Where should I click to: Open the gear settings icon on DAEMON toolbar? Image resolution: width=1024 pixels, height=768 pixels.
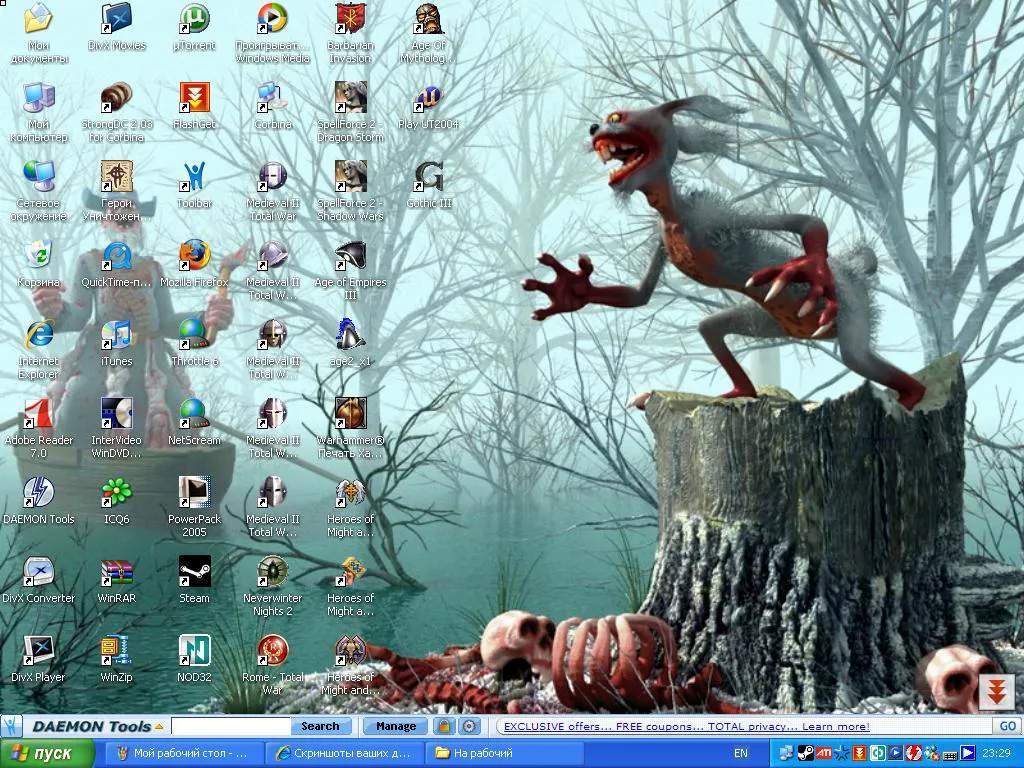click(469, 726)
